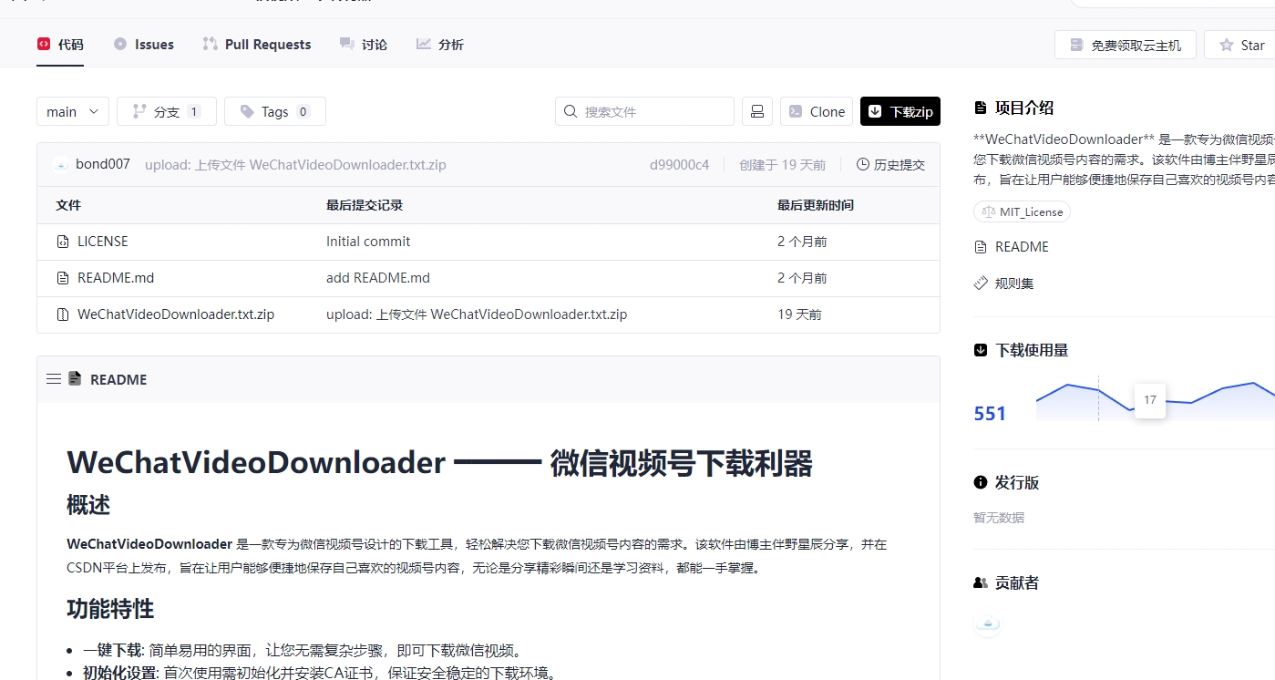The width and height of the screenshot is (1275, 680).
Task: Open the main branch dropdown
Action: [72, 111]
